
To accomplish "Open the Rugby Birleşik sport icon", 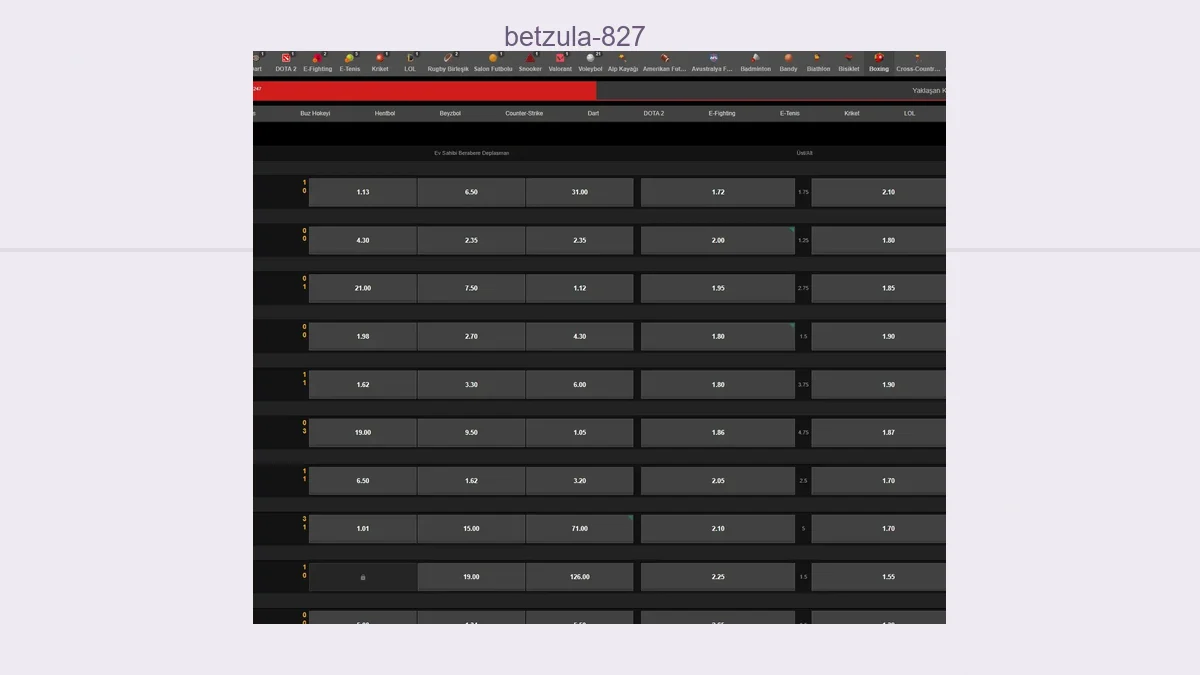I will coord(448,60).
